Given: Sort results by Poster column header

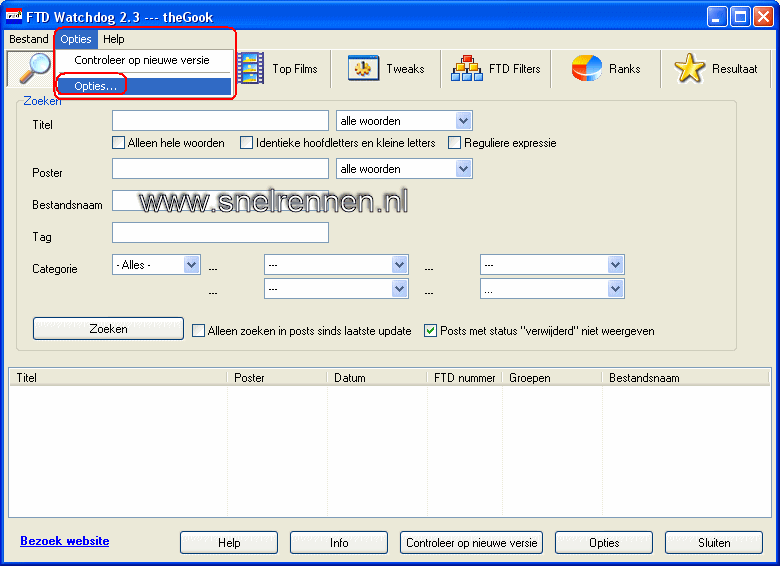Looking at the screenshot, I should (277, 378).
